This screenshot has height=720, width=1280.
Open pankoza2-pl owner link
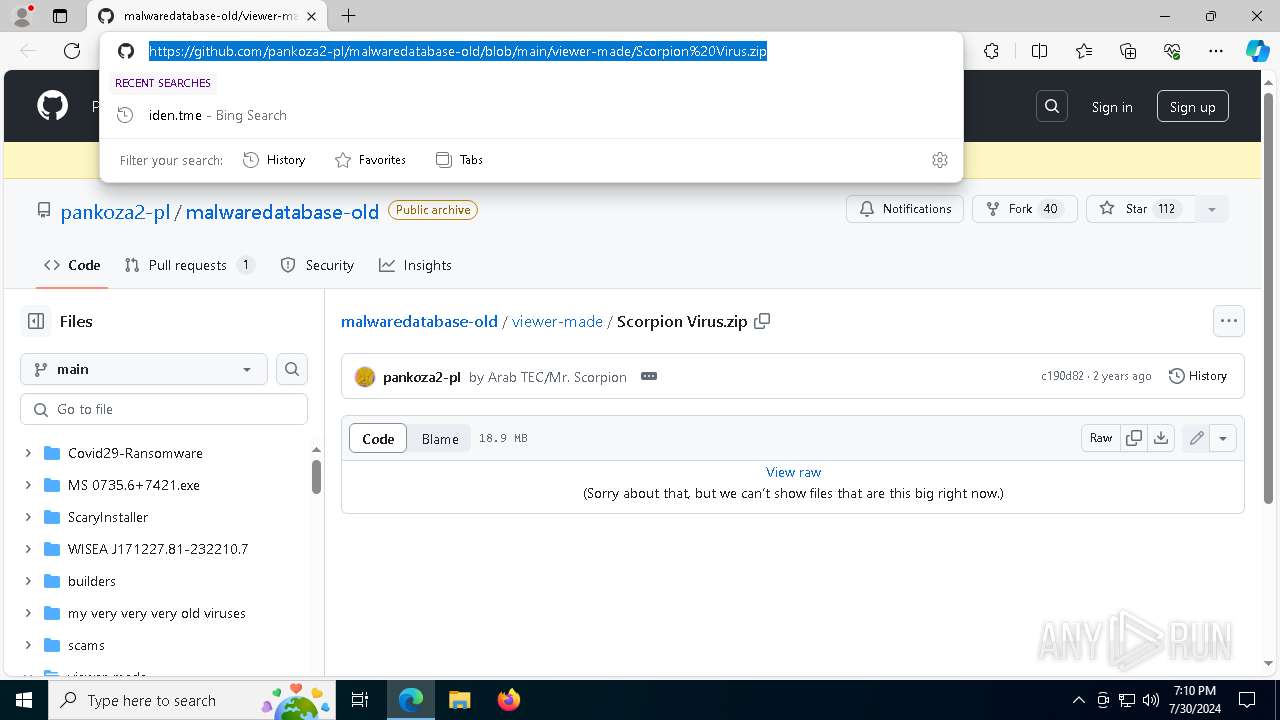pyautogui.click(x=115, y=212)
